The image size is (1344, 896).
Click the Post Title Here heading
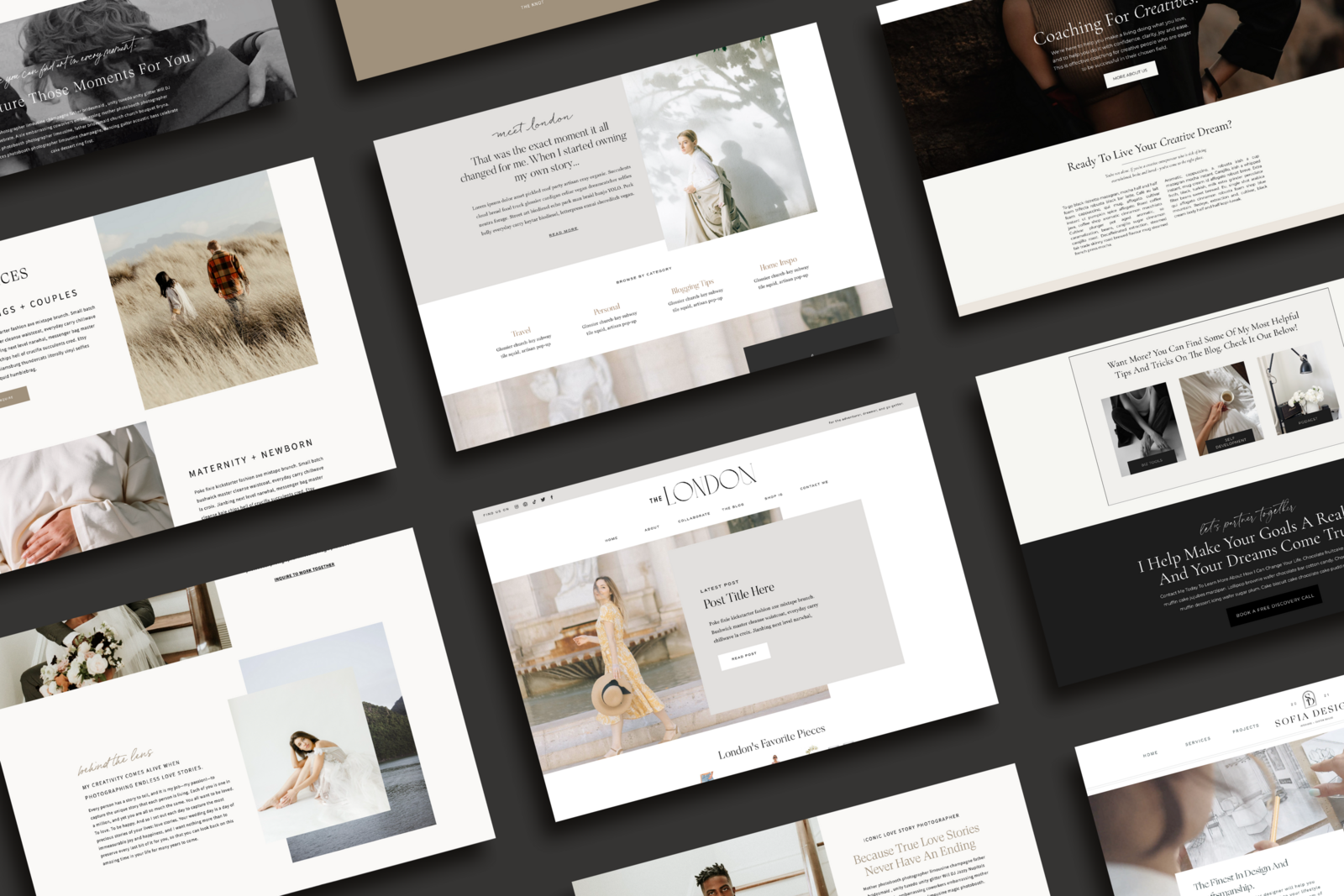click(x=738, y=596)
